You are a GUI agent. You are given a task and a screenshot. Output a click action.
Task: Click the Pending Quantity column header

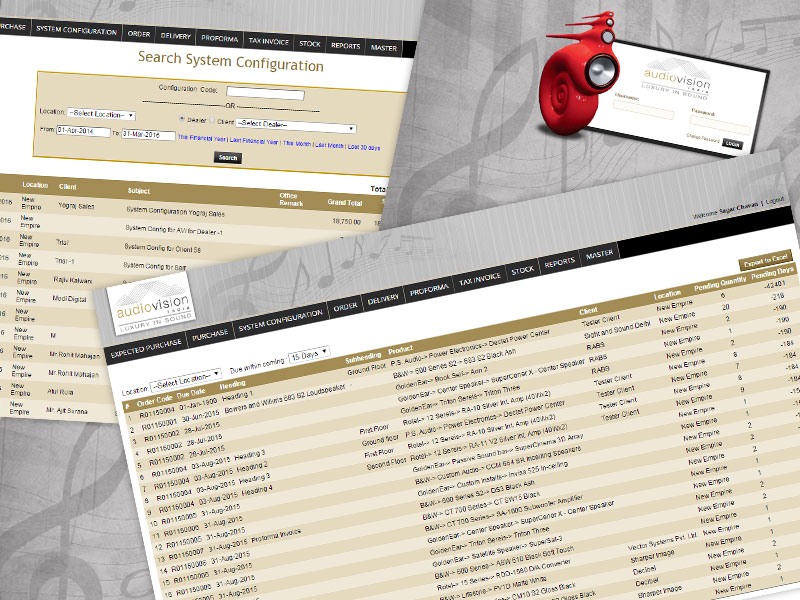point(719,285)
